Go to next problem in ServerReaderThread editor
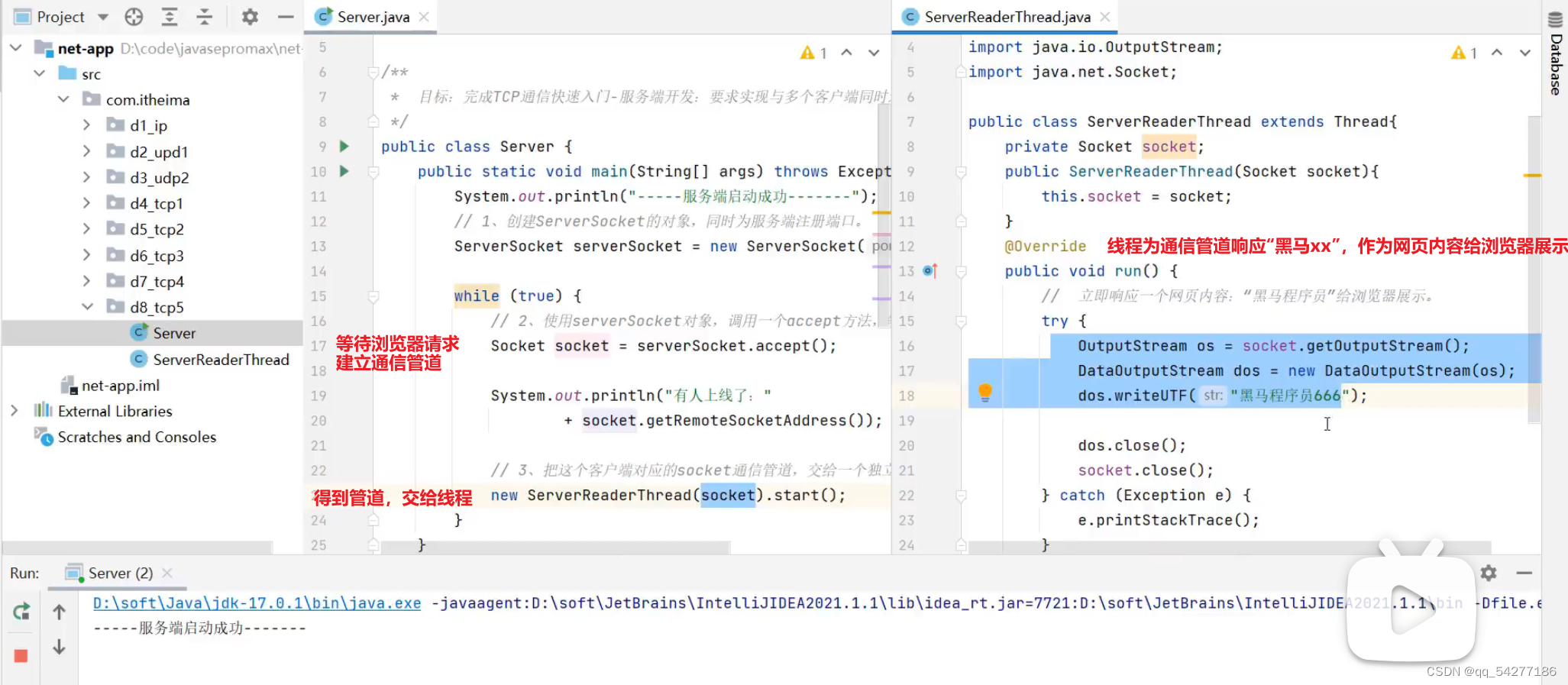 1525,53
